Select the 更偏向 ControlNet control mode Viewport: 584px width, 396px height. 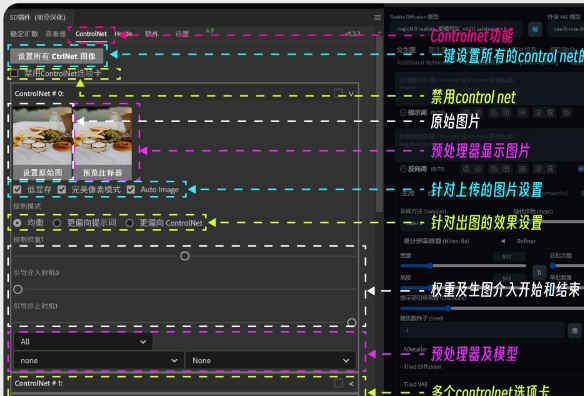click(129, 223)
